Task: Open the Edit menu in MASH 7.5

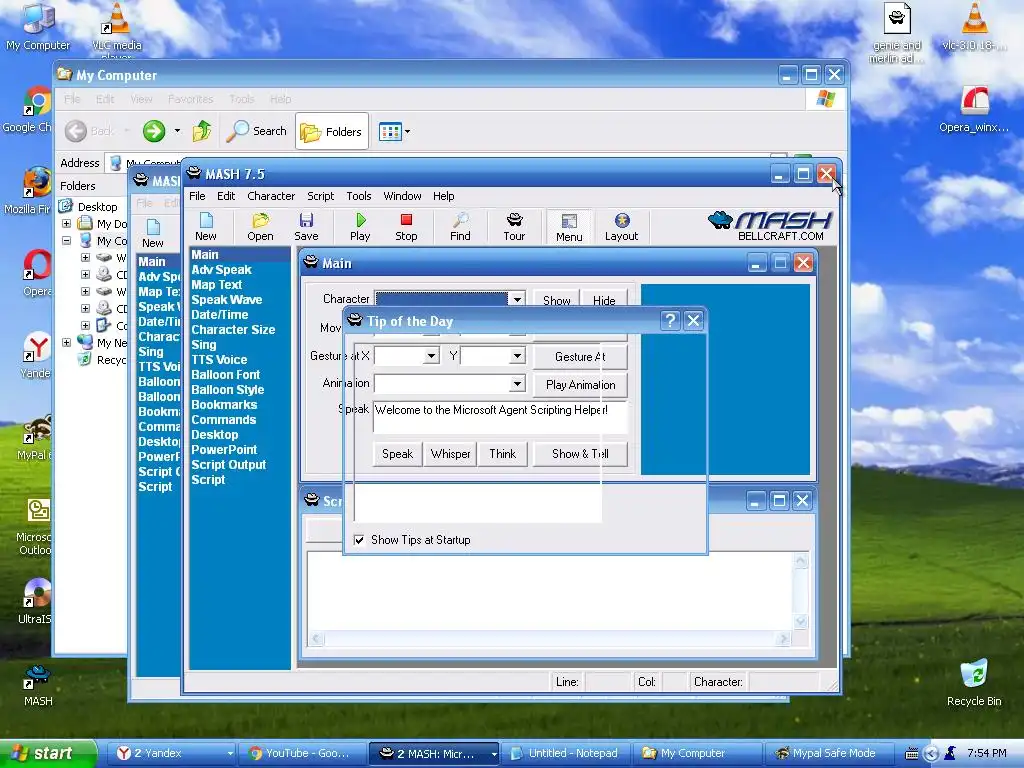Action: (x=226, y=196)
